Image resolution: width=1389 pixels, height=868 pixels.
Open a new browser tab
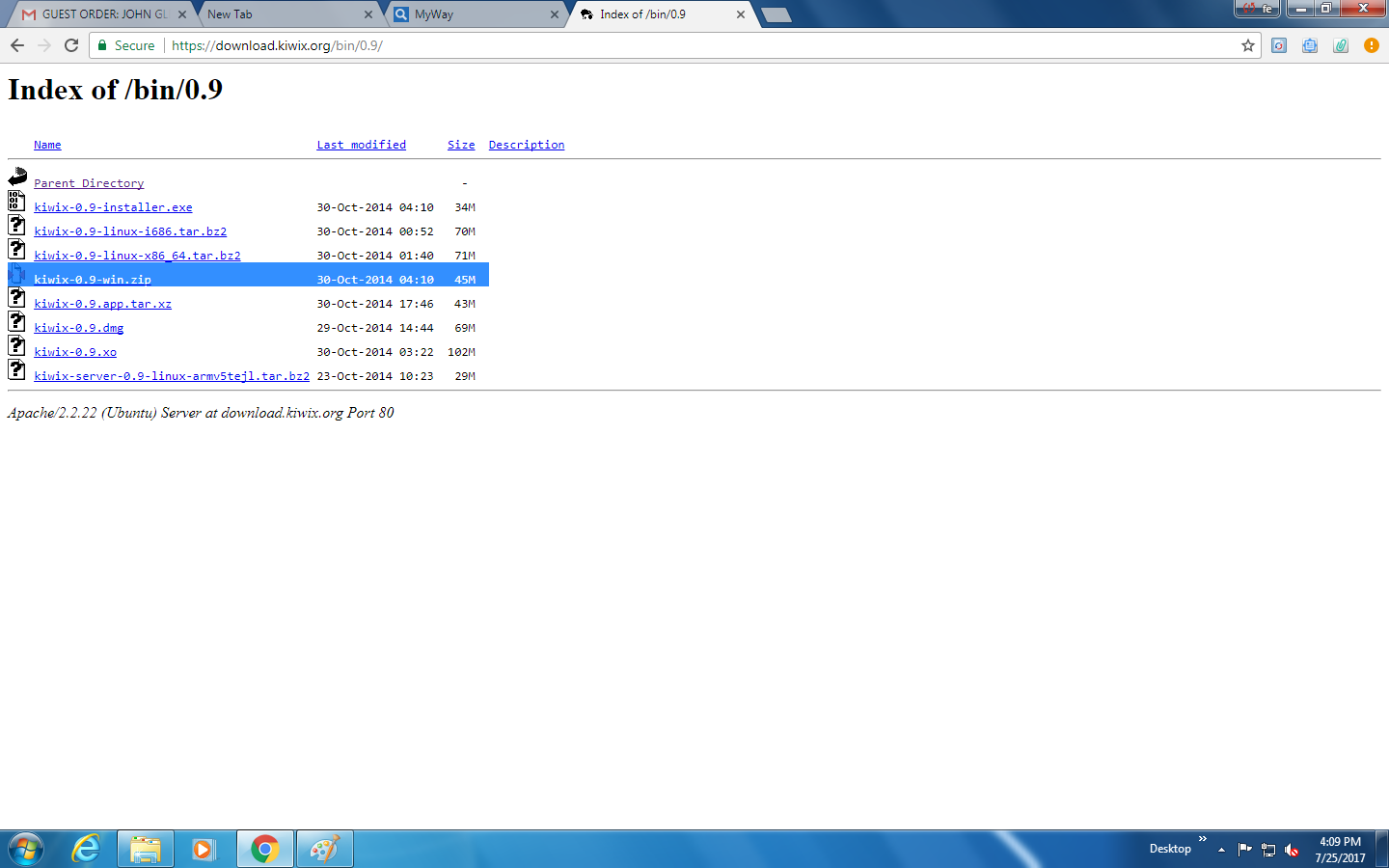coord(776,14)
